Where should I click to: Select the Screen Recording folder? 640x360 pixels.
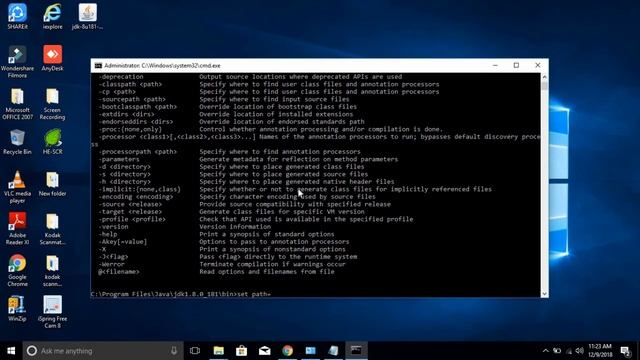click(x=53, y=104)
